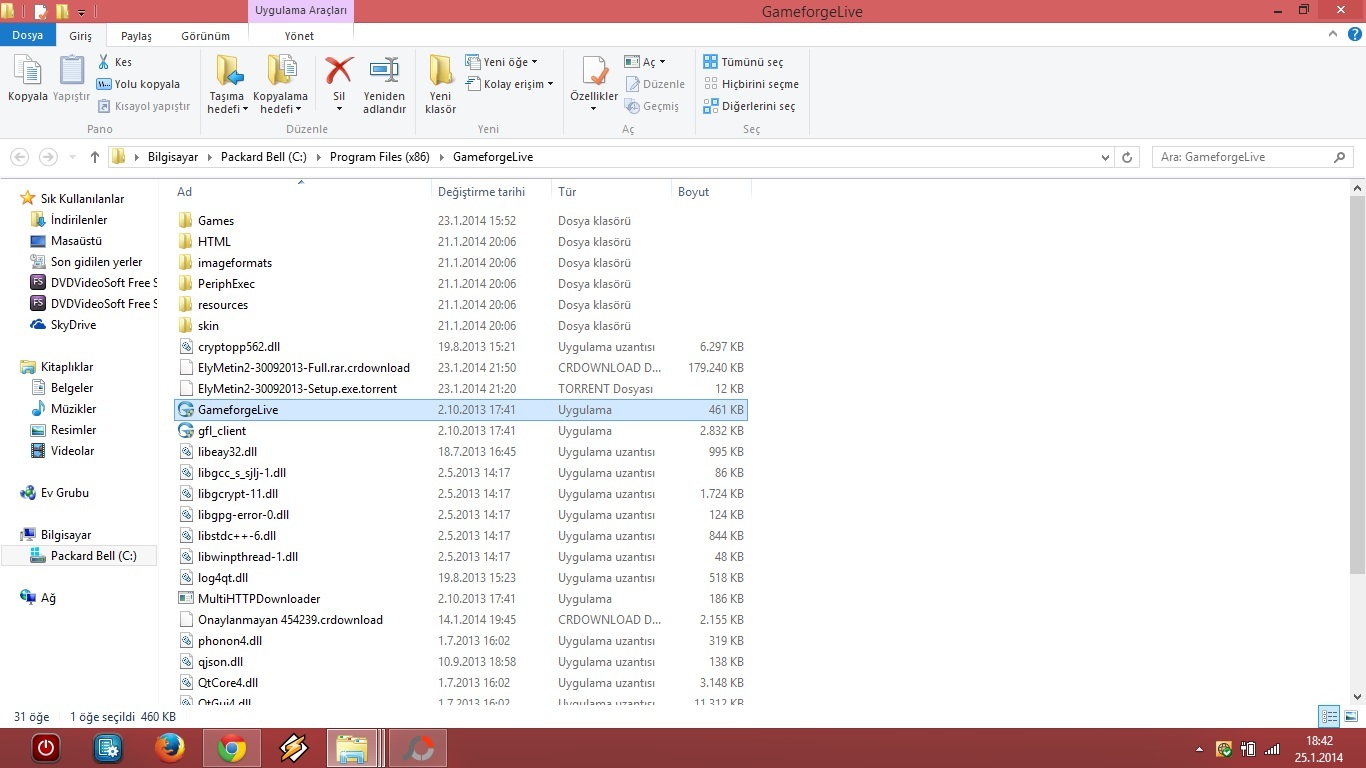The height and width of the screenshot is (768, 1366).
Task: Open the Özellikler (properties) icon
Action: [594, 71]
